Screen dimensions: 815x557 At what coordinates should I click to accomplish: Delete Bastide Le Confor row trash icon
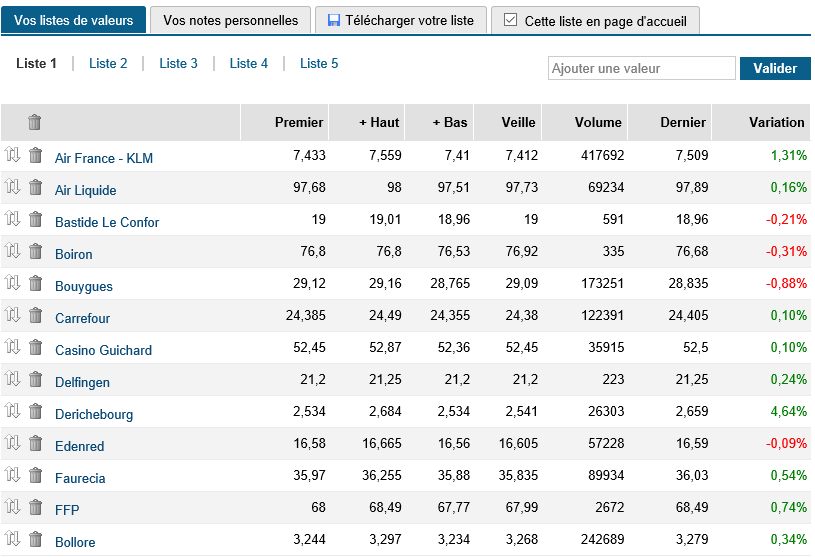tap(35, 219)
